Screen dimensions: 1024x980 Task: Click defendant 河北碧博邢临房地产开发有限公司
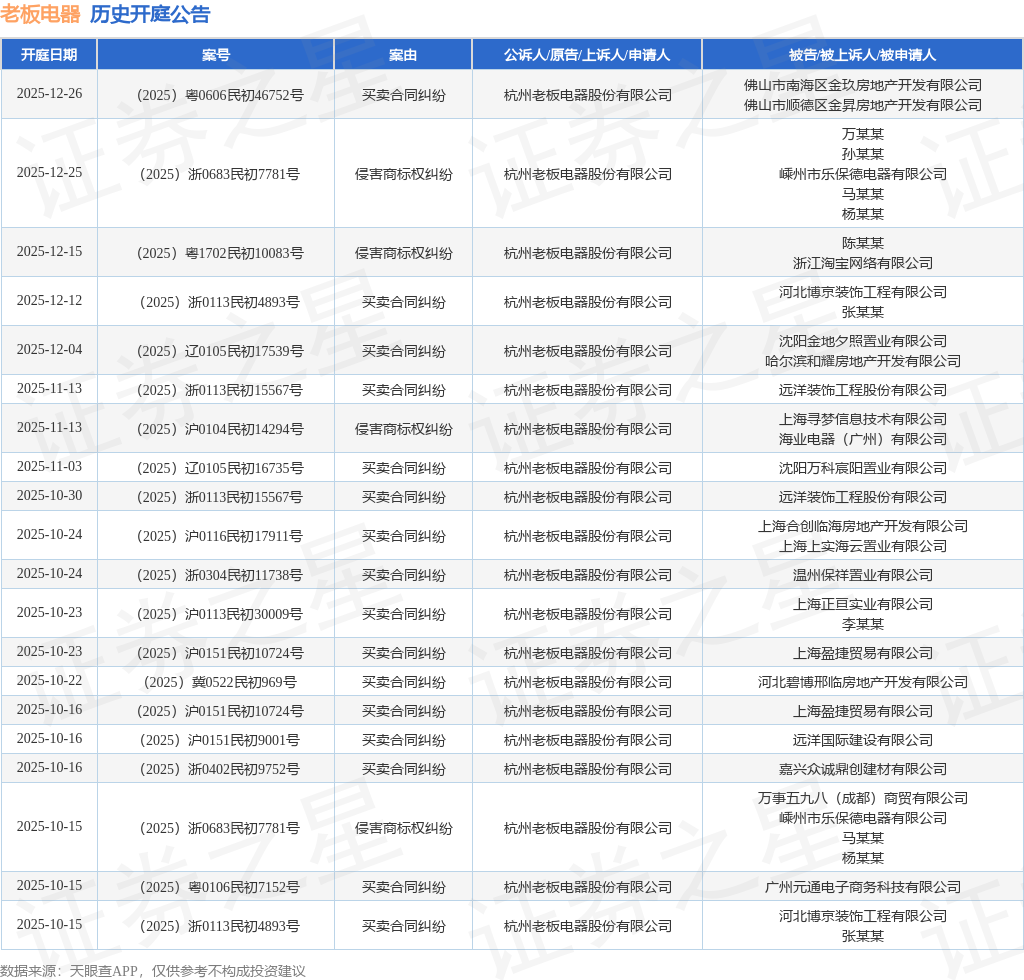point(863,682)
